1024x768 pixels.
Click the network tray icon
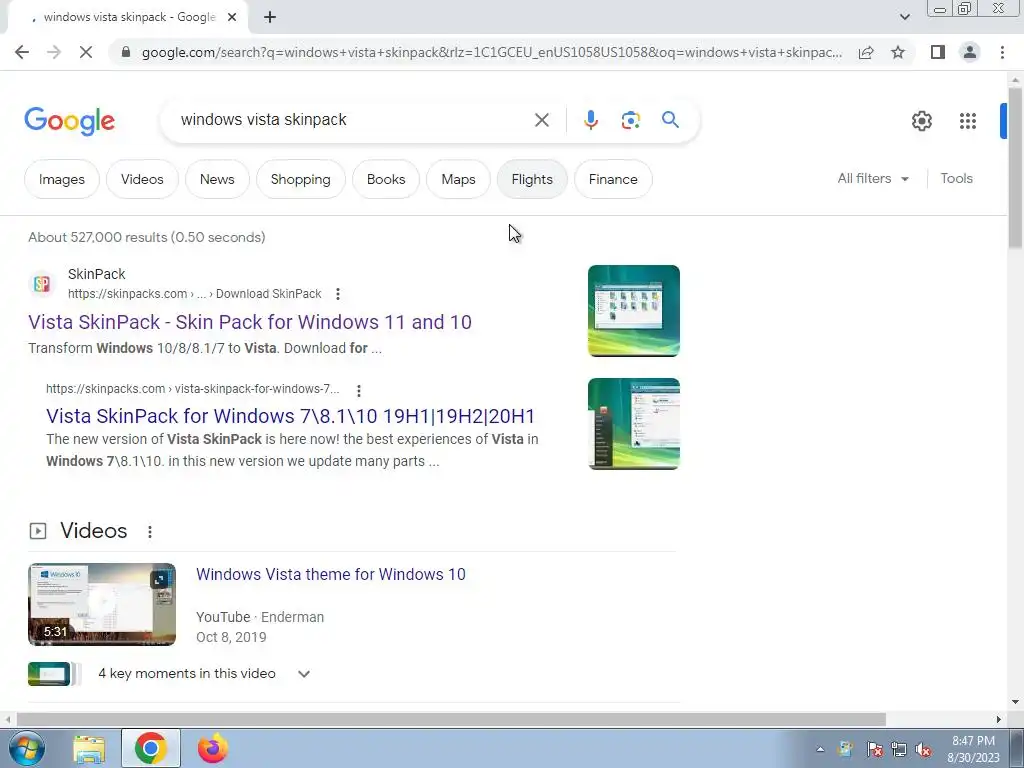coord(899,750)
